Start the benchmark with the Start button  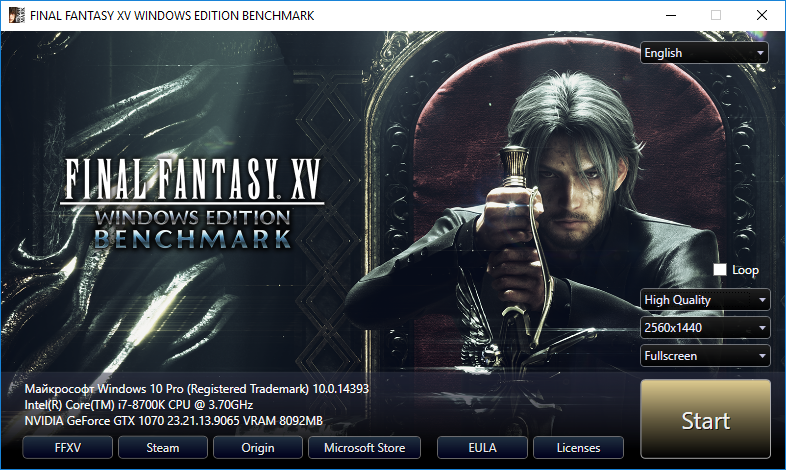pyautogui.click(x=705, y=419)
